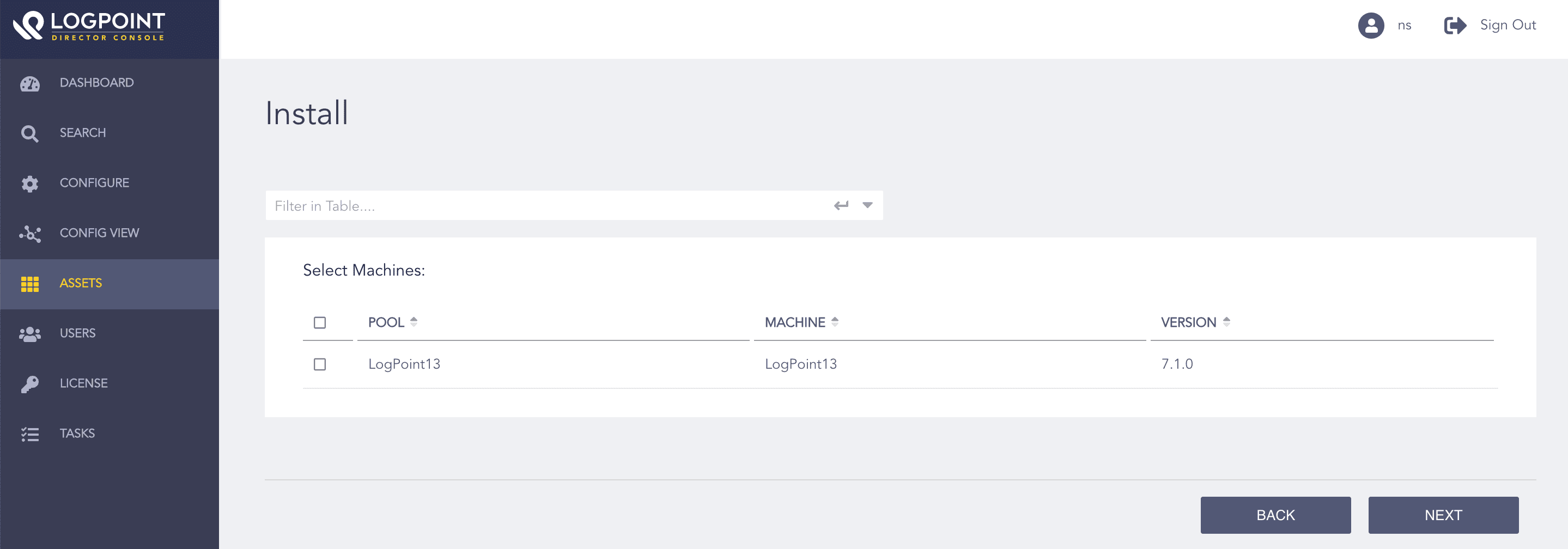Click the Users group icon
Screen dimensions: 1568x549
[x=30, y=333]
